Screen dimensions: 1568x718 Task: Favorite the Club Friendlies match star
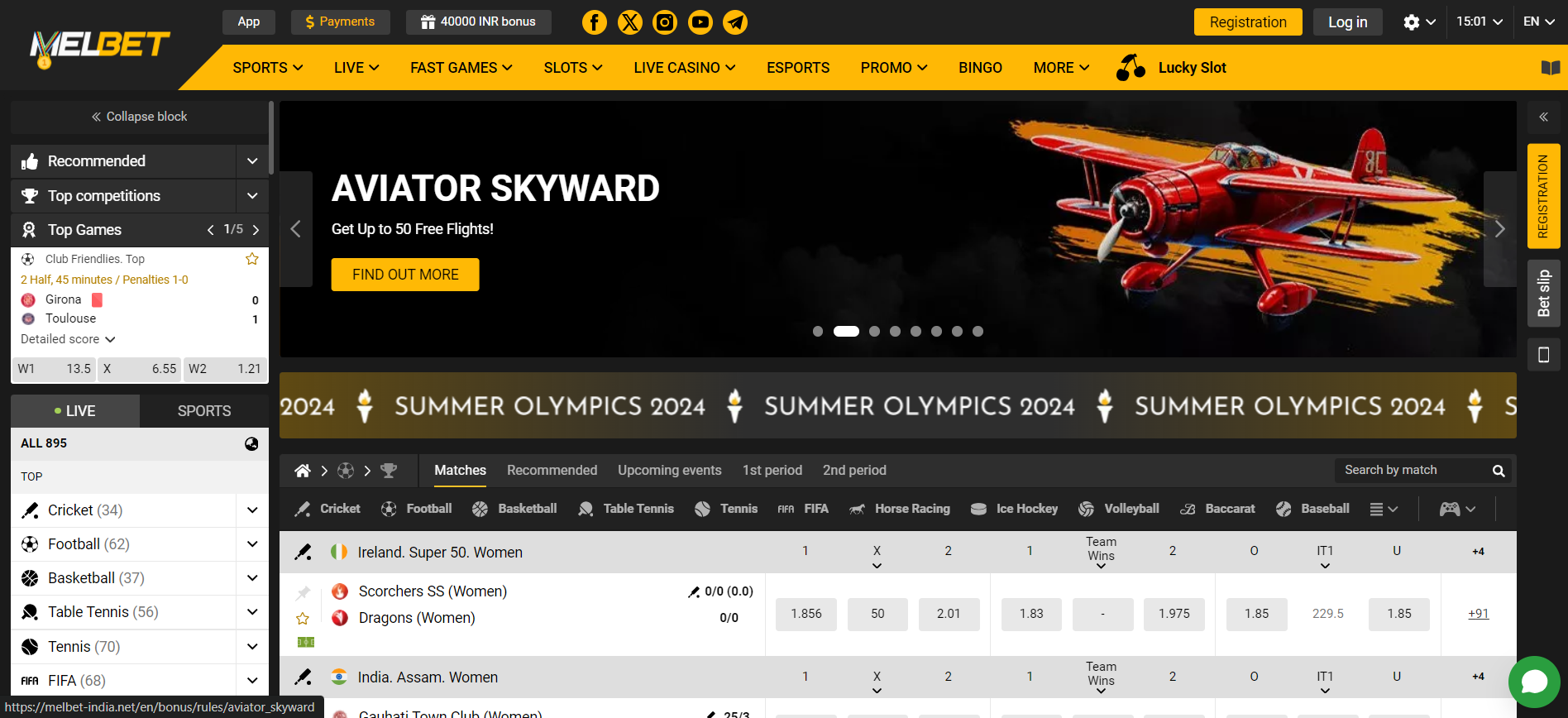(x=252, y=259)
